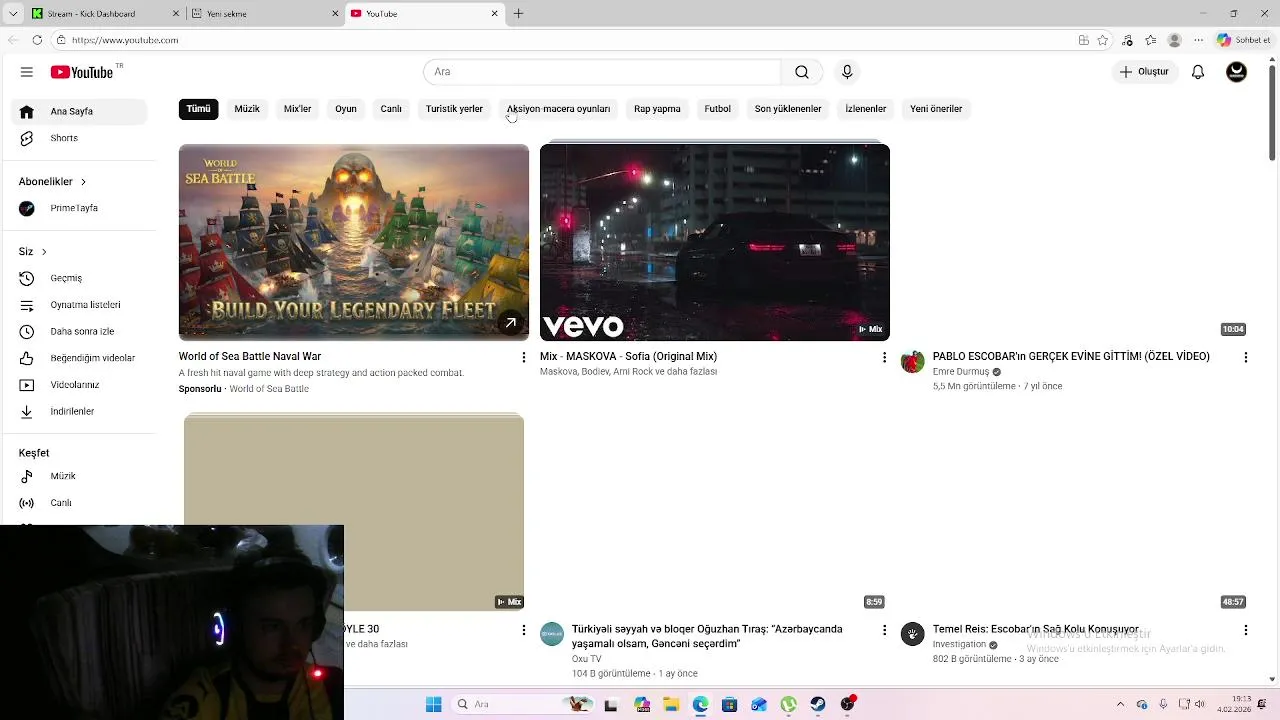Viewport: 1280px width, 720px height.
Task: Open options for Türkiyəli səyyah video
Action: [884, 630]
